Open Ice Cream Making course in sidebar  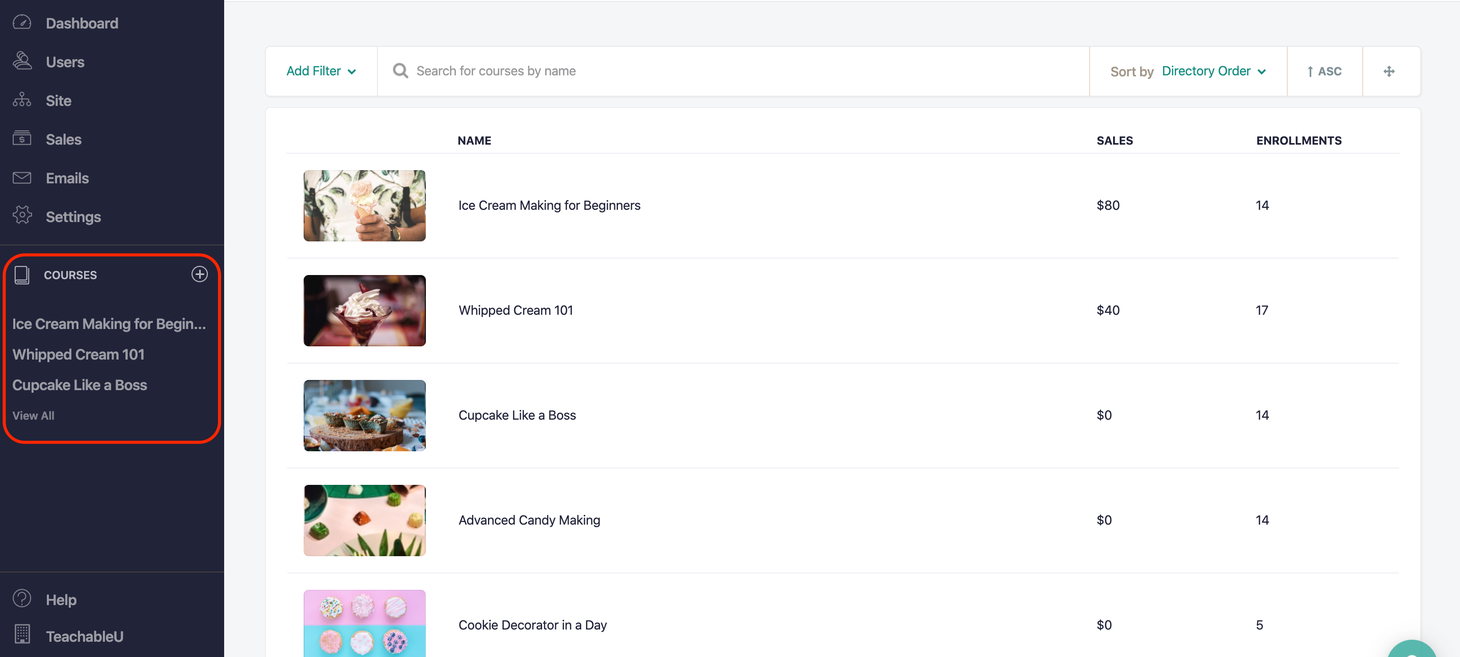pos(109,324)
